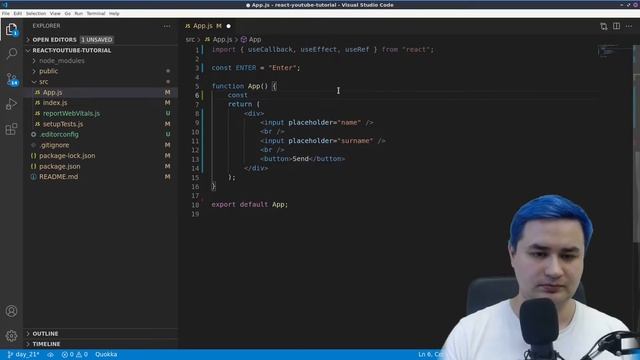The image size is (640, 360).
Task: Click line number 18 in the gutter
Action: pyautogui.click(x=196, y=205)
